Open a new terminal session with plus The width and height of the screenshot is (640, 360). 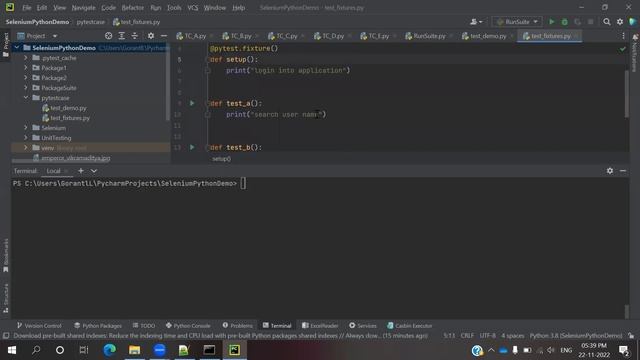pyautogui.click(x=81, y=171)
